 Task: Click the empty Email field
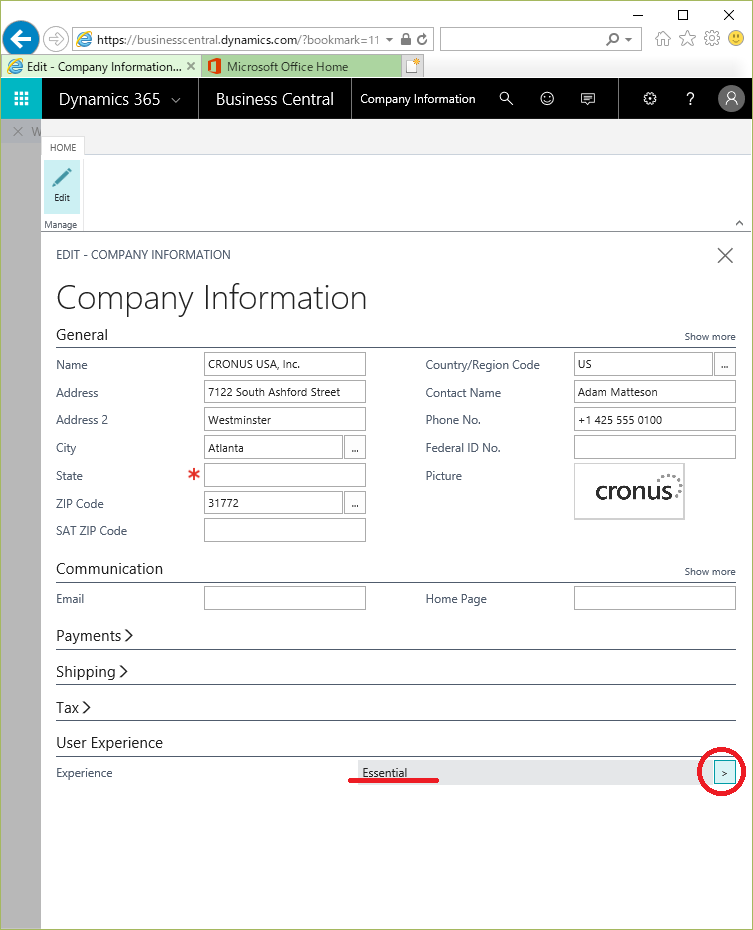[x=285, y=598]
